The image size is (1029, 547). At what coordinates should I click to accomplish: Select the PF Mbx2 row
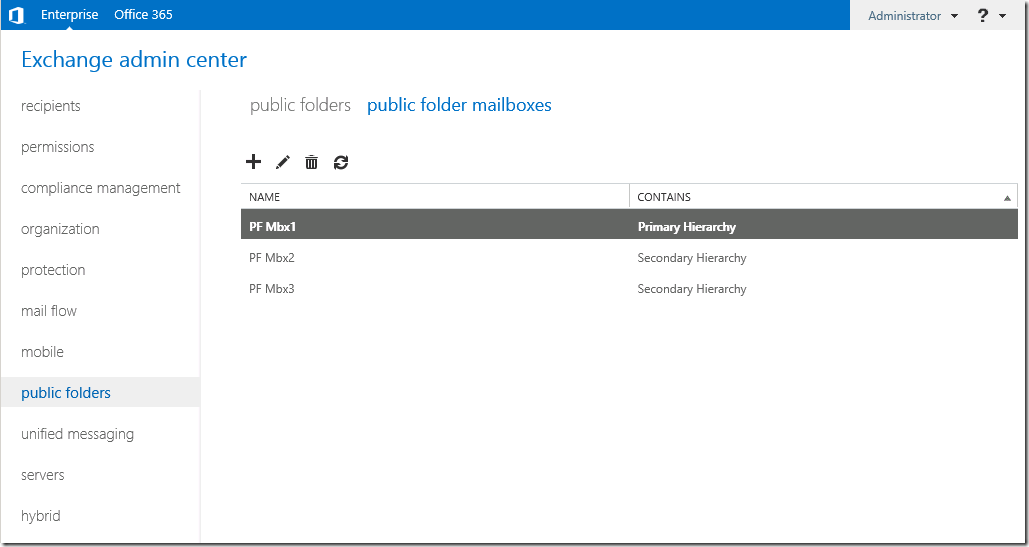click(629, 258)
